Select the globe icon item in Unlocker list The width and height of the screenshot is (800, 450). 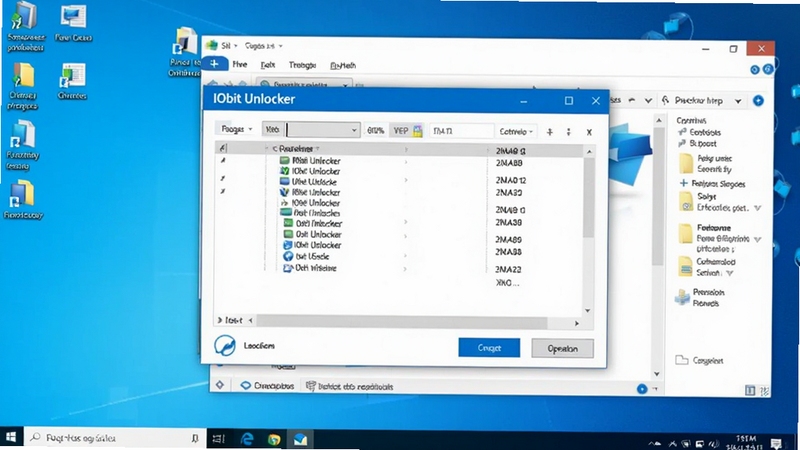[288, 256]
